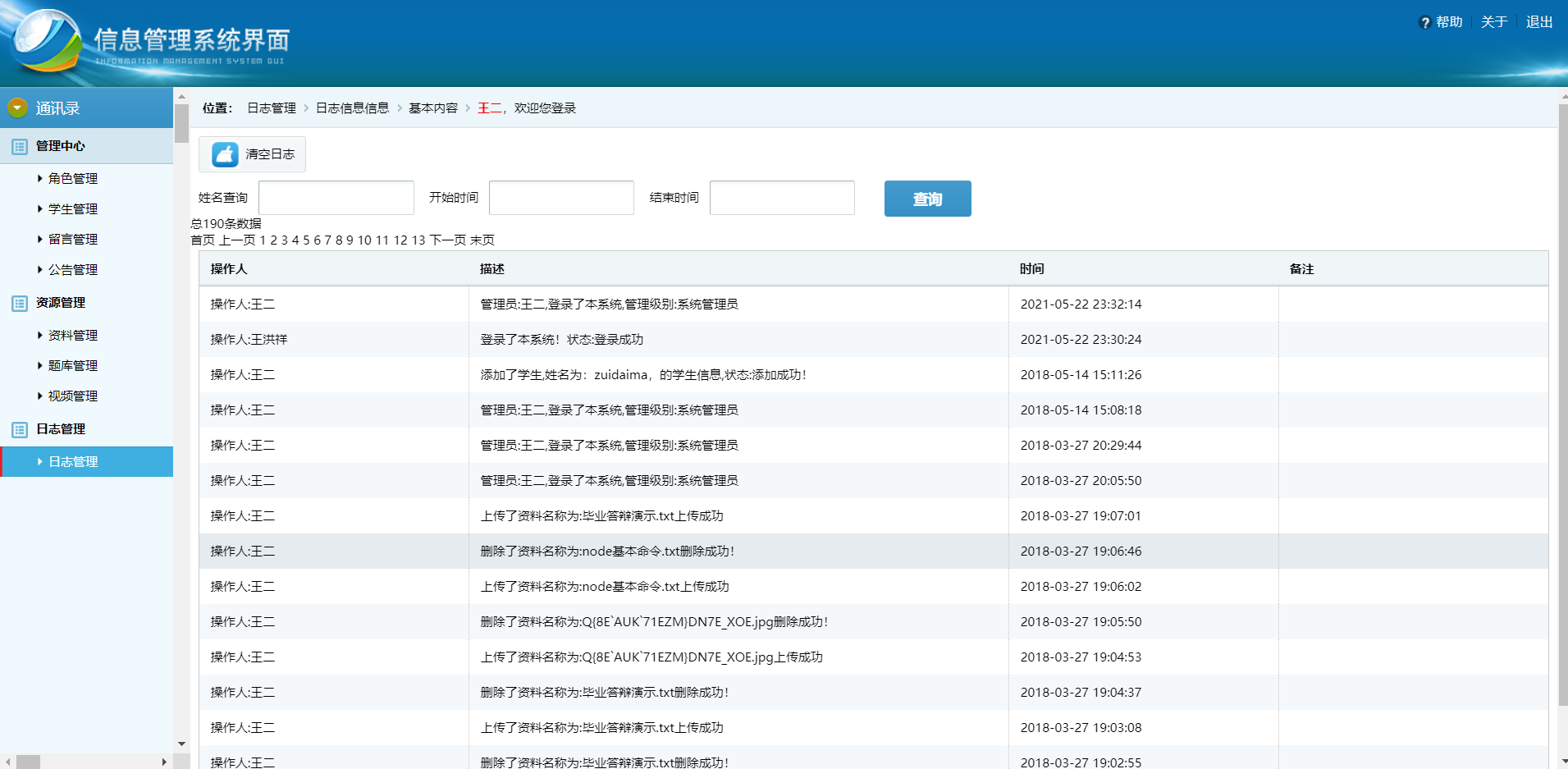The image size is (1568, 769).
Task: Click the help question-mark icon
Action: point(1424,21)
